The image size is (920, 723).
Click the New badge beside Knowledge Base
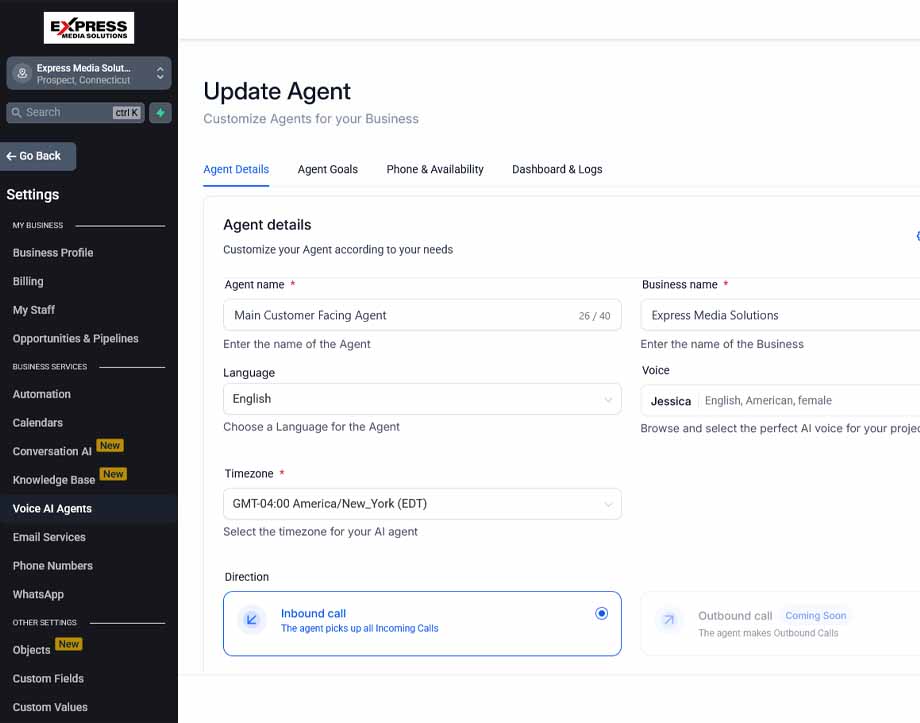tap(113, 474)
